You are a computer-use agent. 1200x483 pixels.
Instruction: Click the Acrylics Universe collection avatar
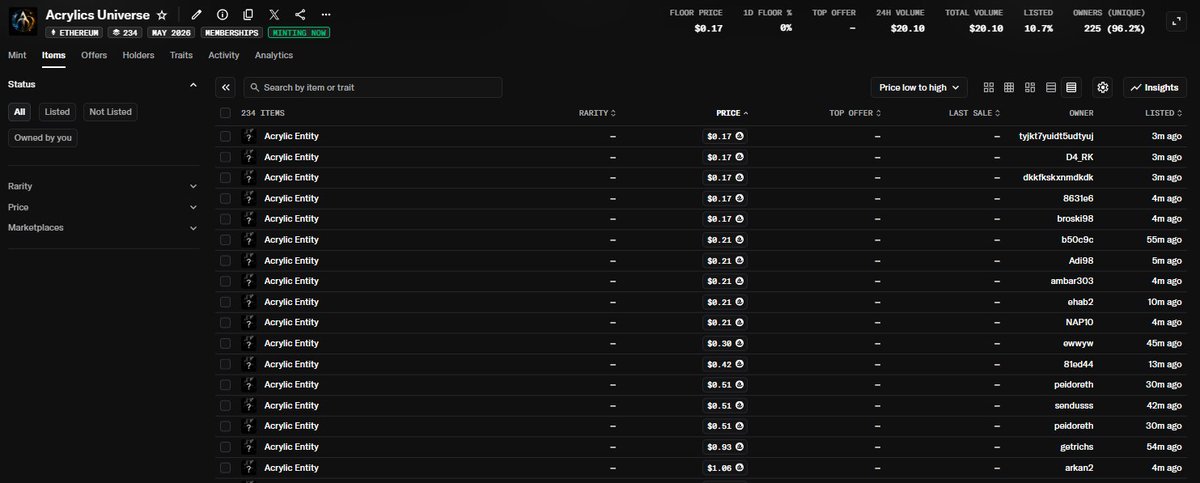pyautogui.click(x=23, y=22)
